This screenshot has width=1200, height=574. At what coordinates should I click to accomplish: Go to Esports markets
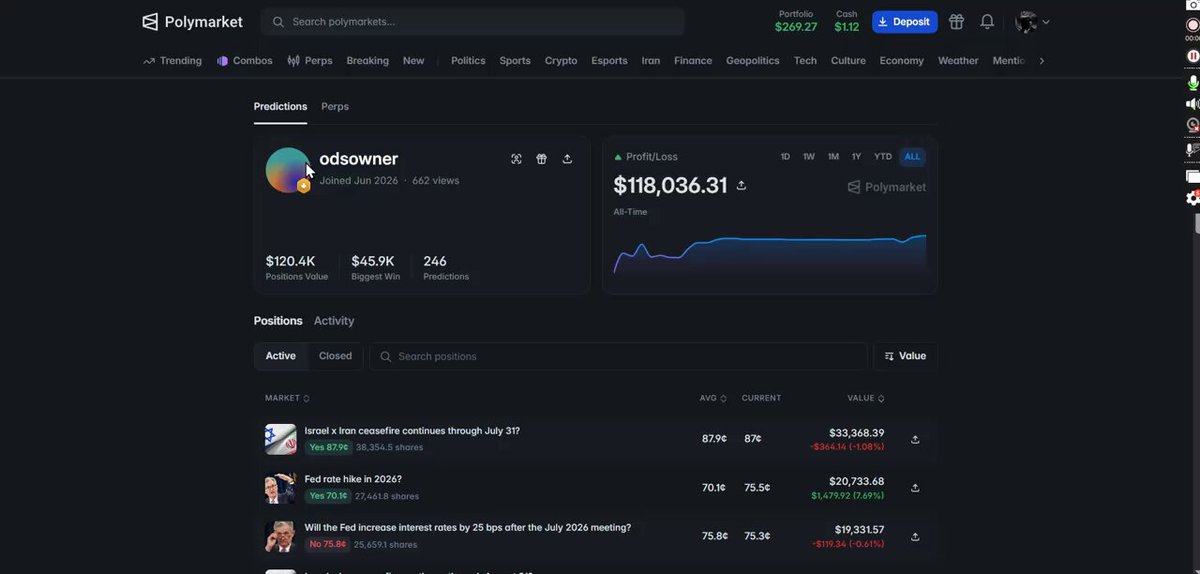pos(609,61)
